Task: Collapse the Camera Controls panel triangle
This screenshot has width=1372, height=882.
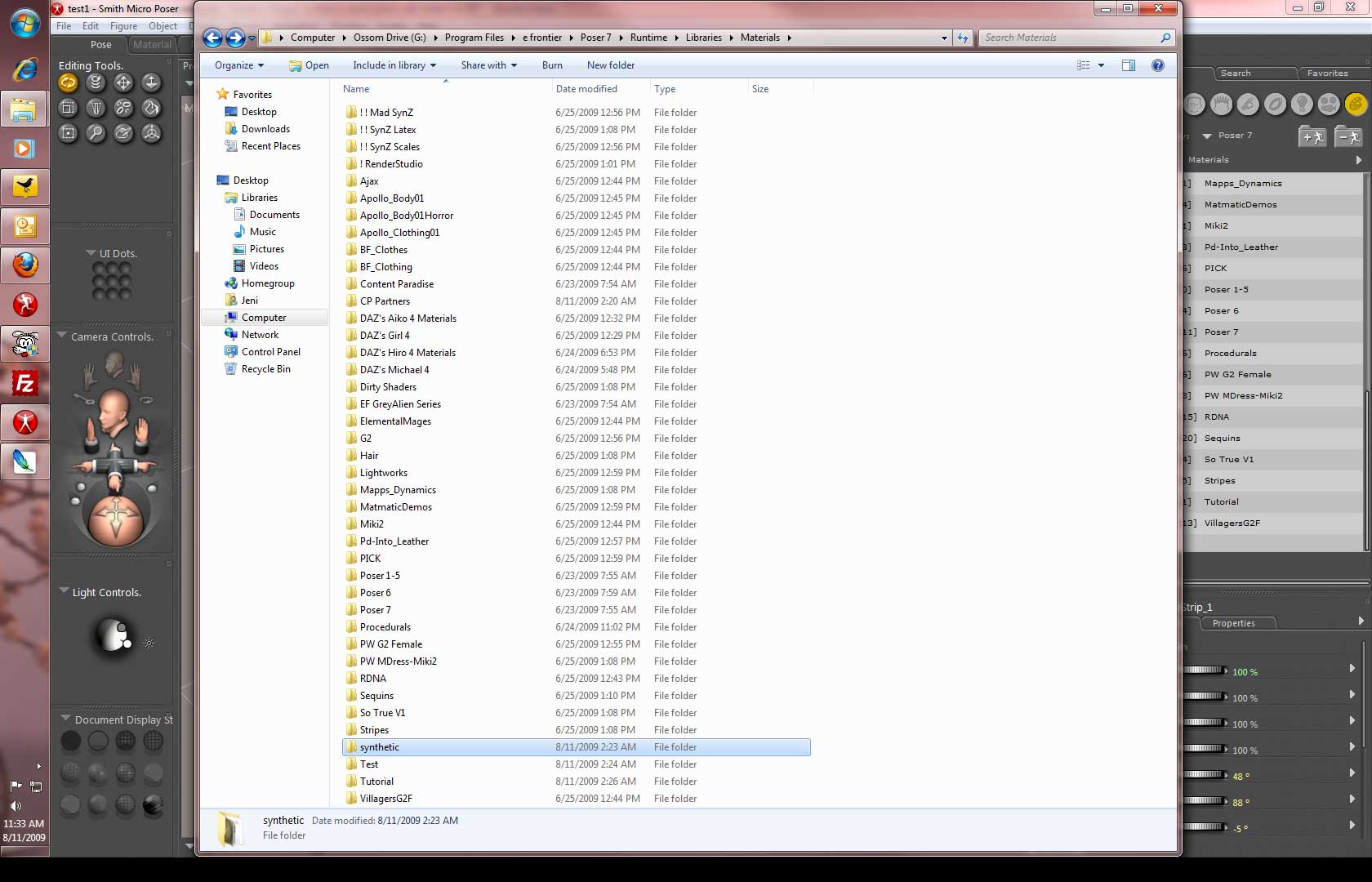Action: point(62,336)
